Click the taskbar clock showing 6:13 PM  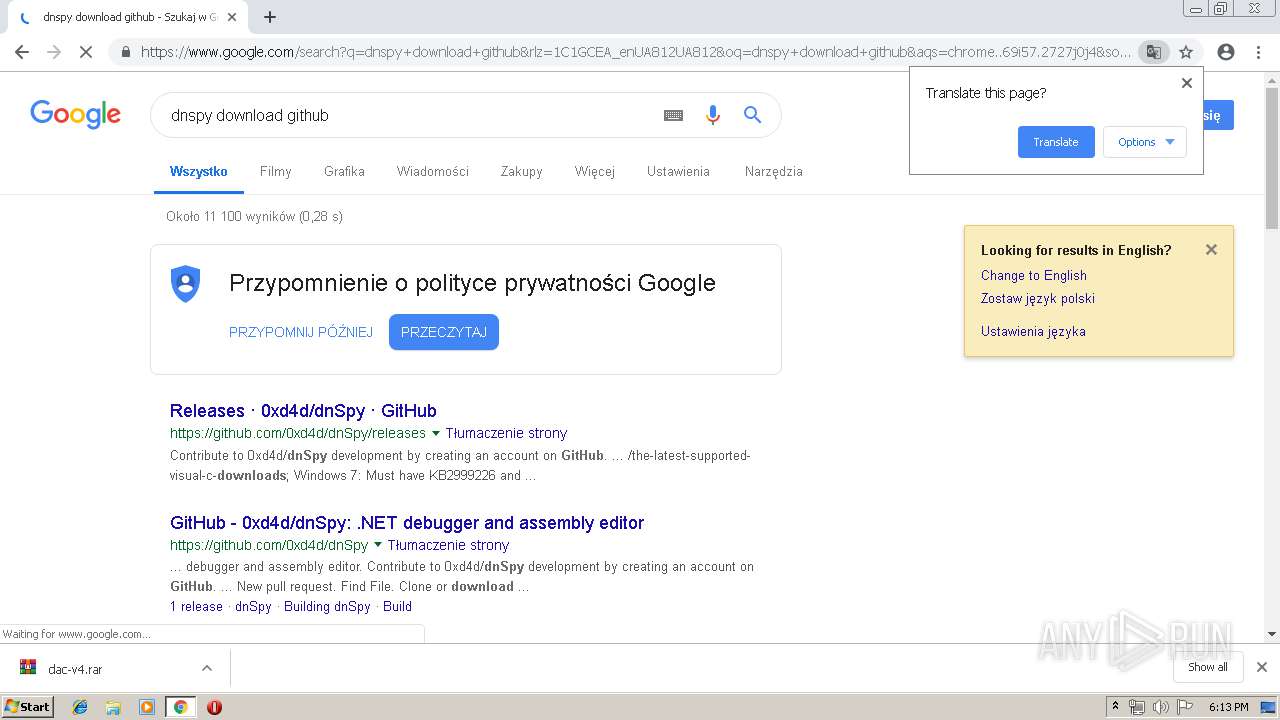pos(1228,707)
